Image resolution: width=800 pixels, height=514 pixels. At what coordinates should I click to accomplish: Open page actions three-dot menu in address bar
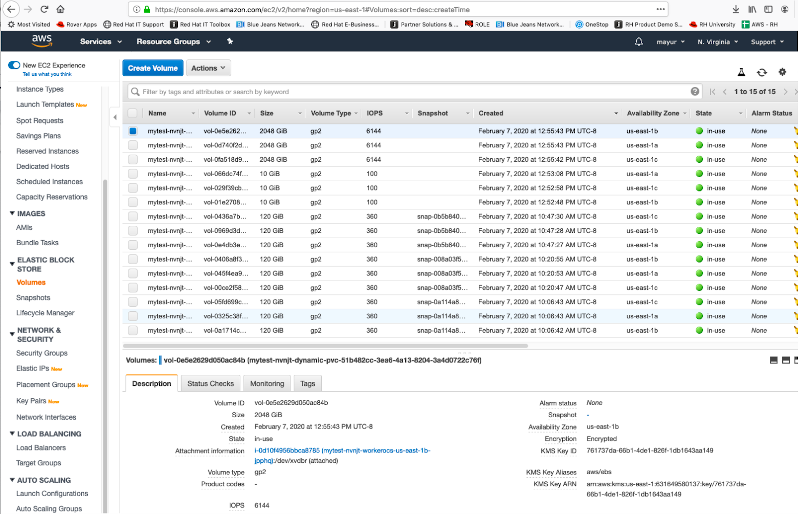click(661, 9)
